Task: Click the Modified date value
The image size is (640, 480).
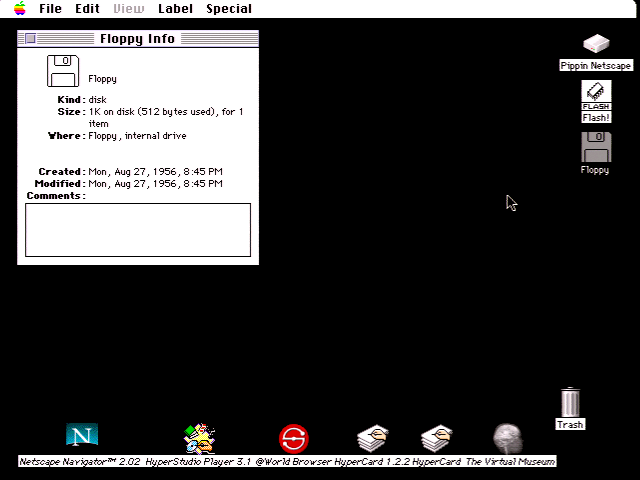Action: (x=156, y=184)
